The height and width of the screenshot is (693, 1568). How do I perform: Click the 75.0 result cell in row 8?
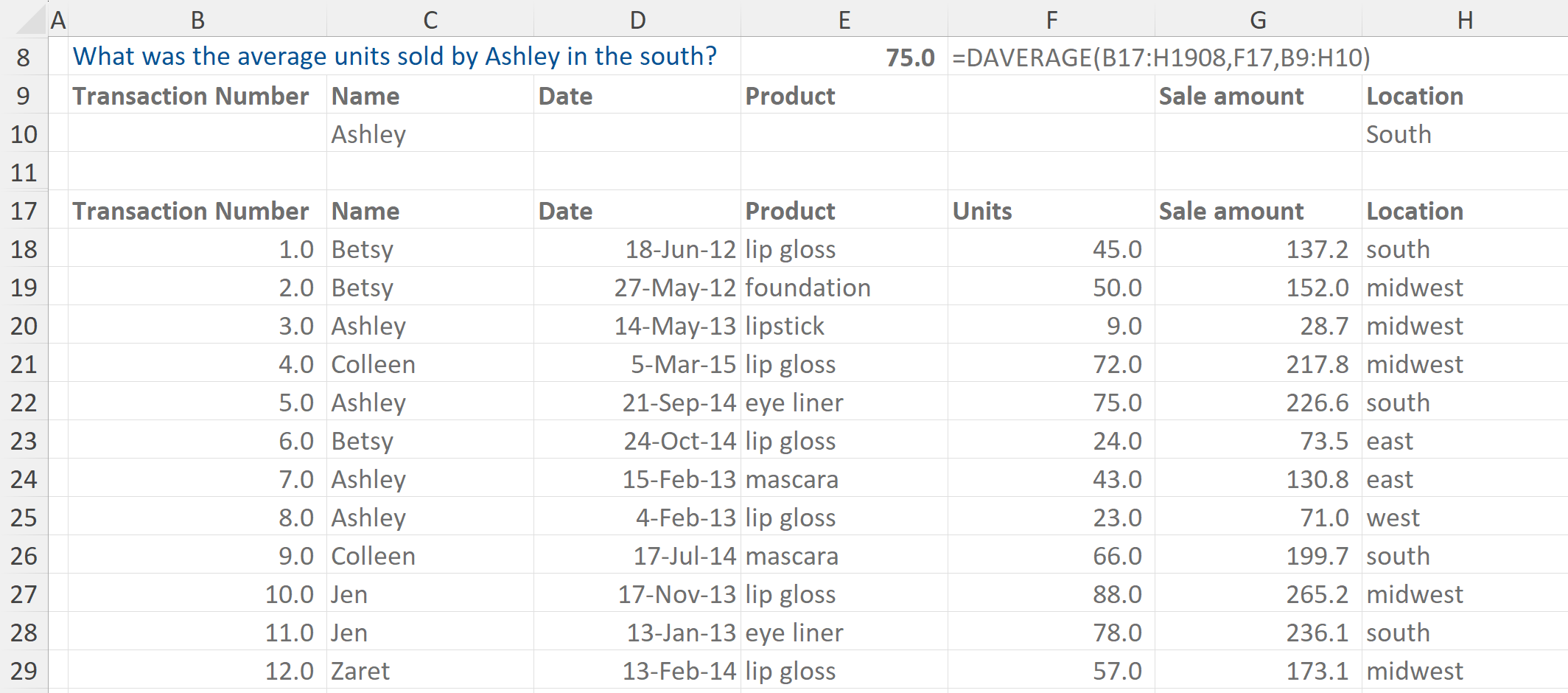click(x=844, y=58)
